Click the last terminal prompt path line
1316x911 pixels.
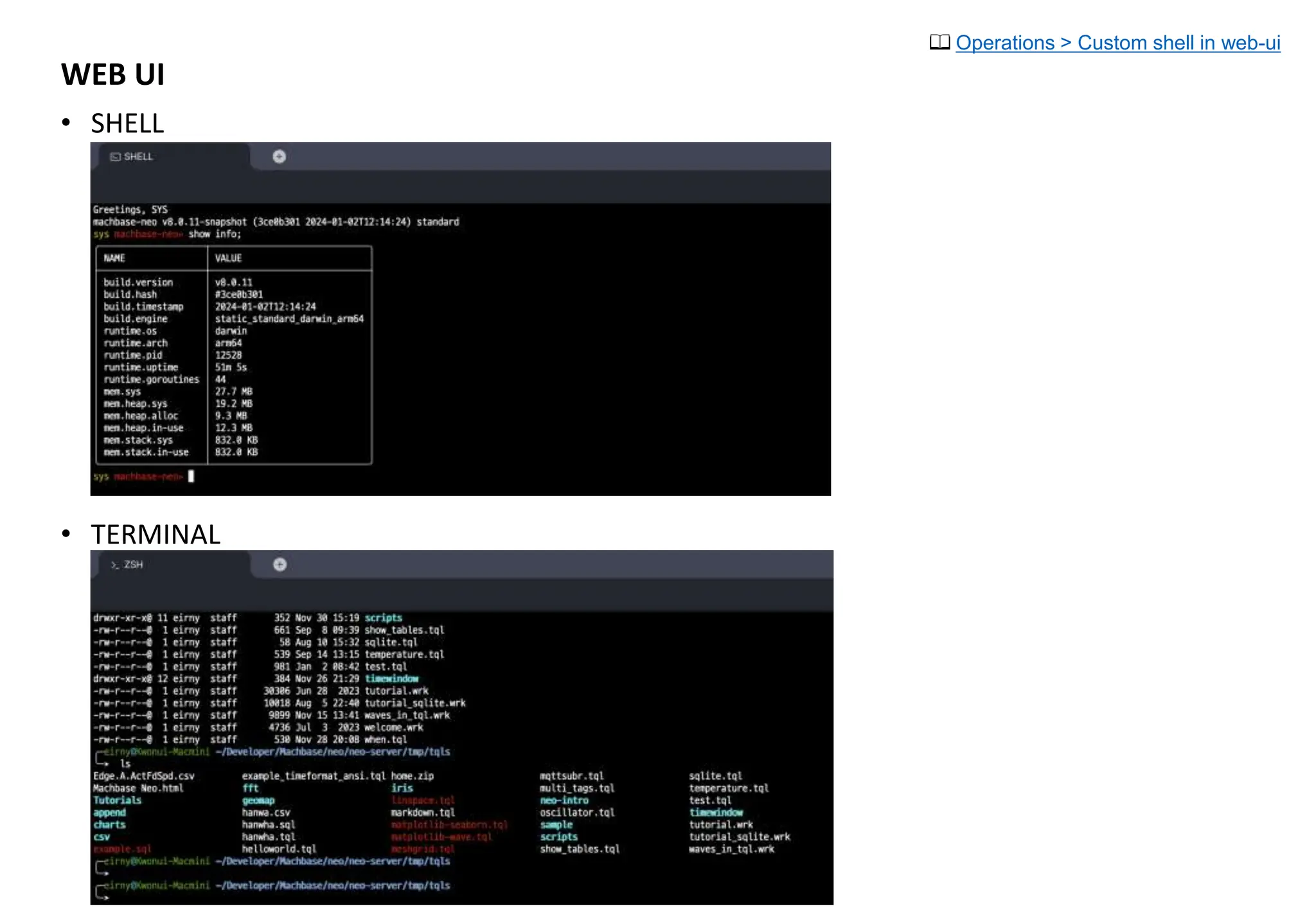(332, 885)
